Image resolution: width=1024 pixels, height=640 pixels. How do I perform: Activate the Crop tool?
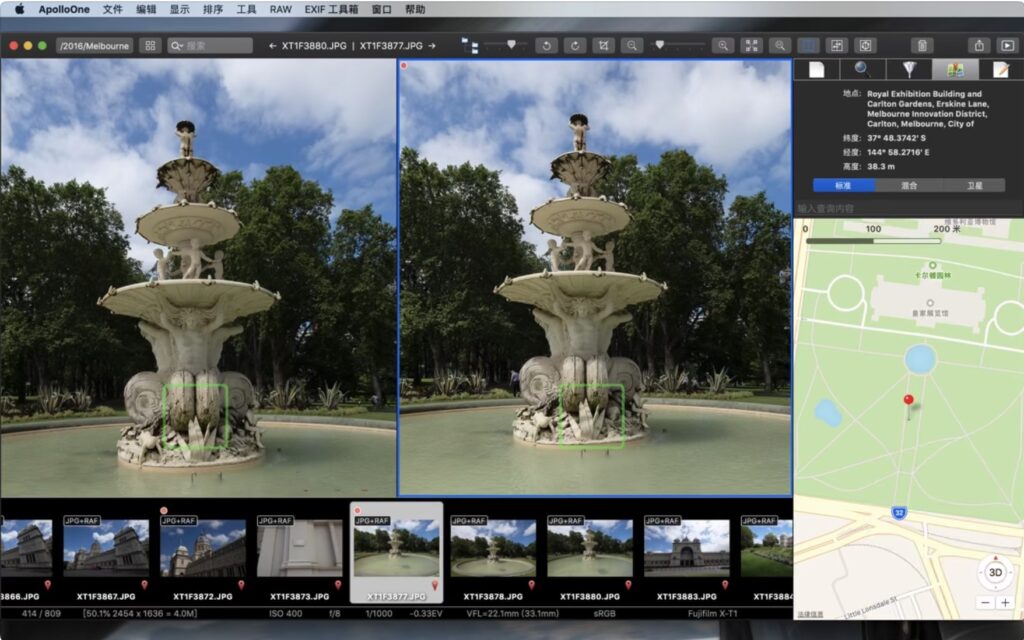[604, 44]
